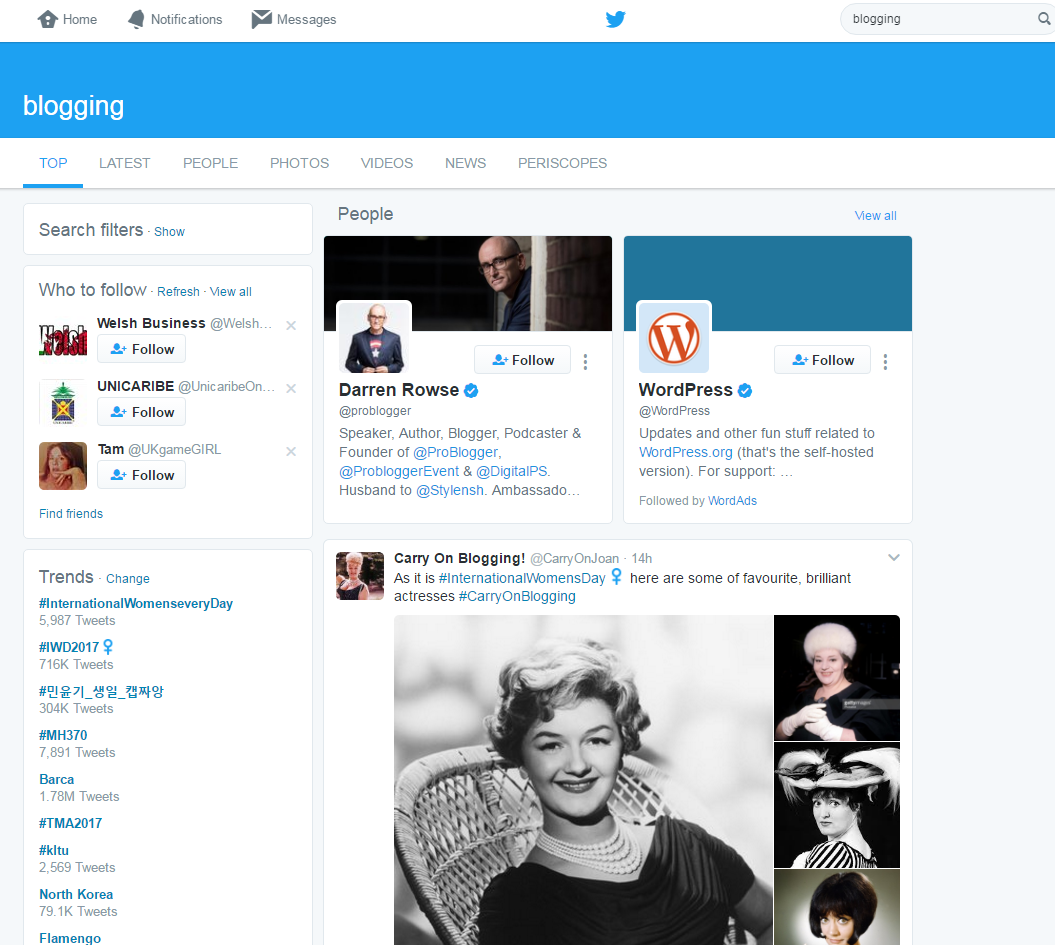Click View all people link

(x=875, y=215)
